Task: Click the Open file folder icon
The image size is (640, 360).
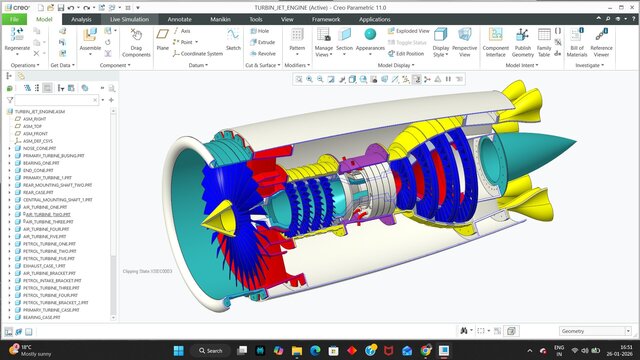Action: point(50,8)
